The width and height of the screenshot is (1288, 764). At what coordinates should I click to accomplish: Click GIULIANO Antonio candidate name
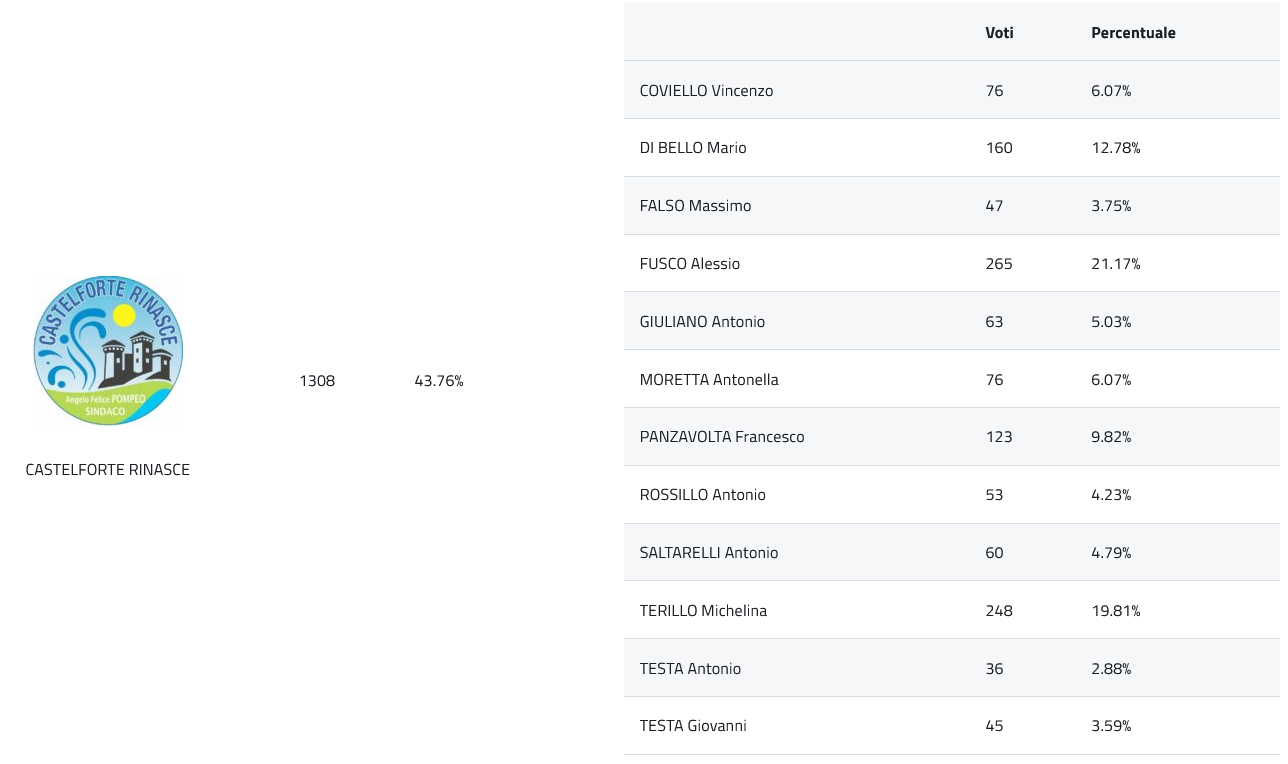pyautogui.click(x=702, y=321)
